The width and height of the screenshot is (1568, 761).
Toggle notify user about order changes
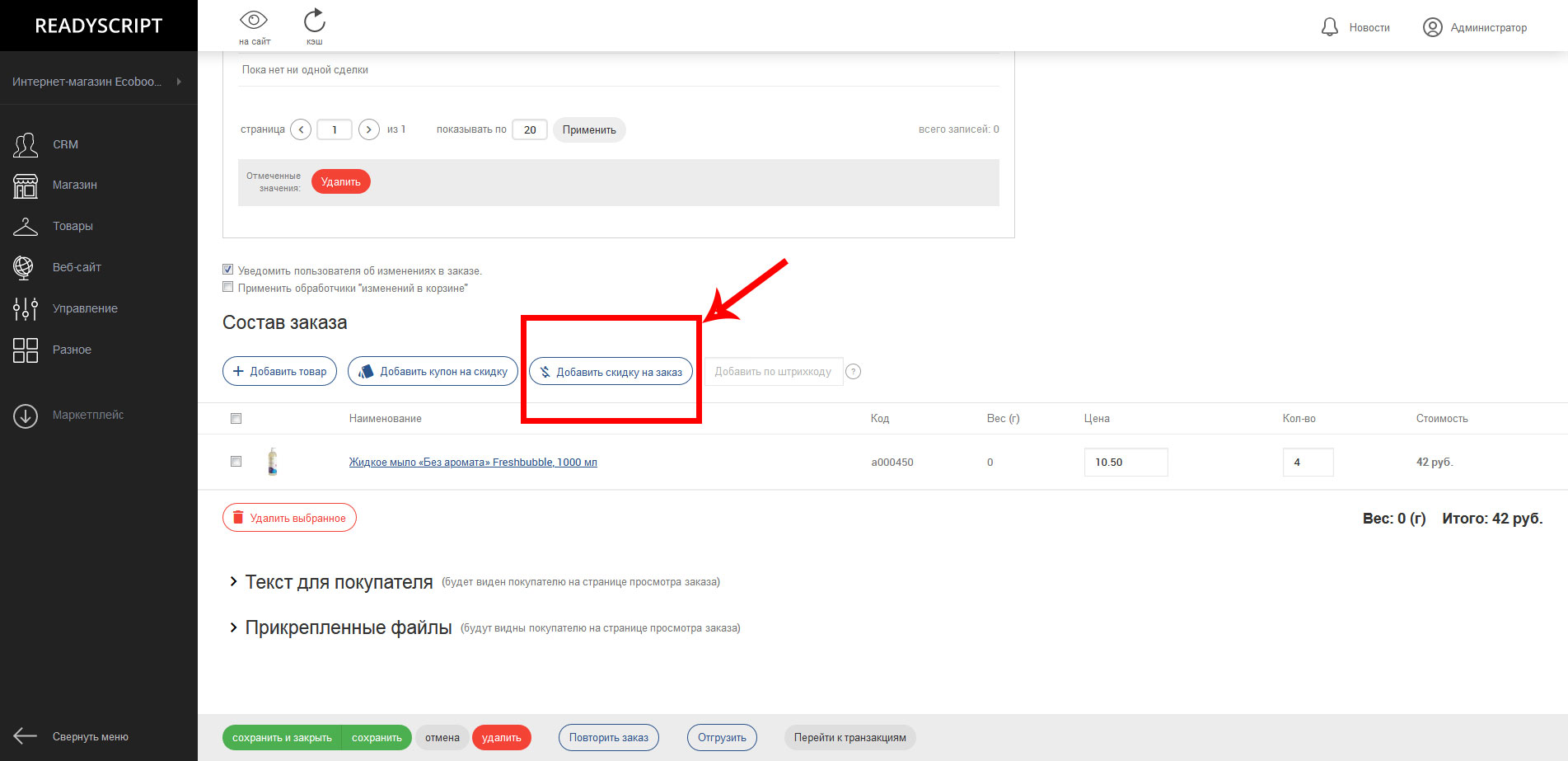tap(228, 270)
